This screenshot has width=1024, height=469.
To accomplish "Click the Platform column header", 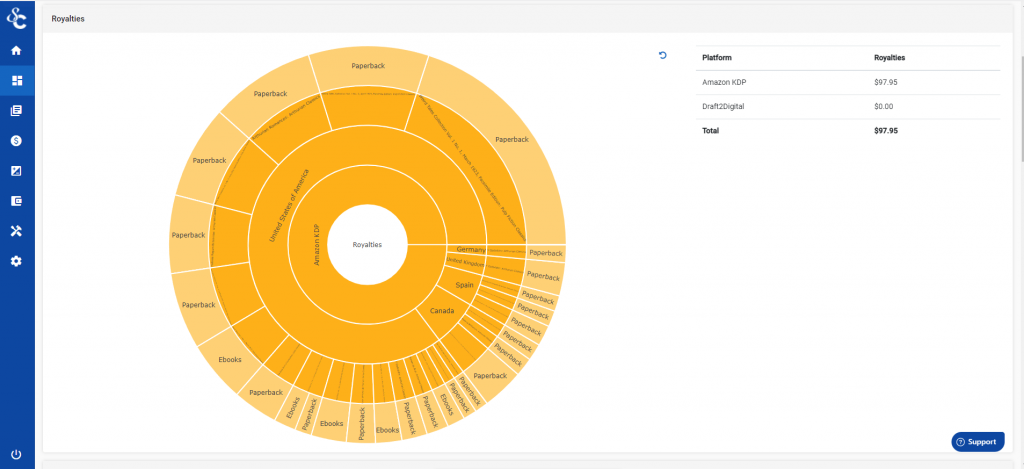I will [718, 58].
